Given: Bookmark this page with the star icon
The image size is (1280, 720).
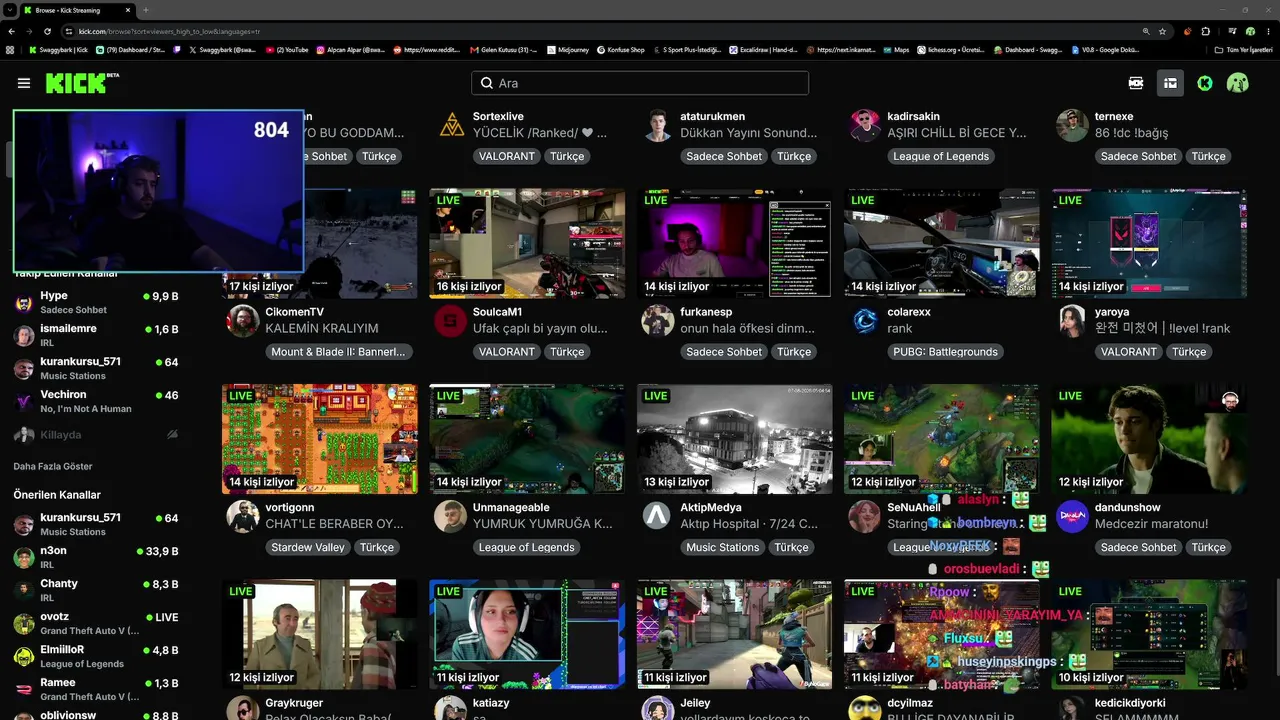Looking at the screenshot, I should point(1162,31).
